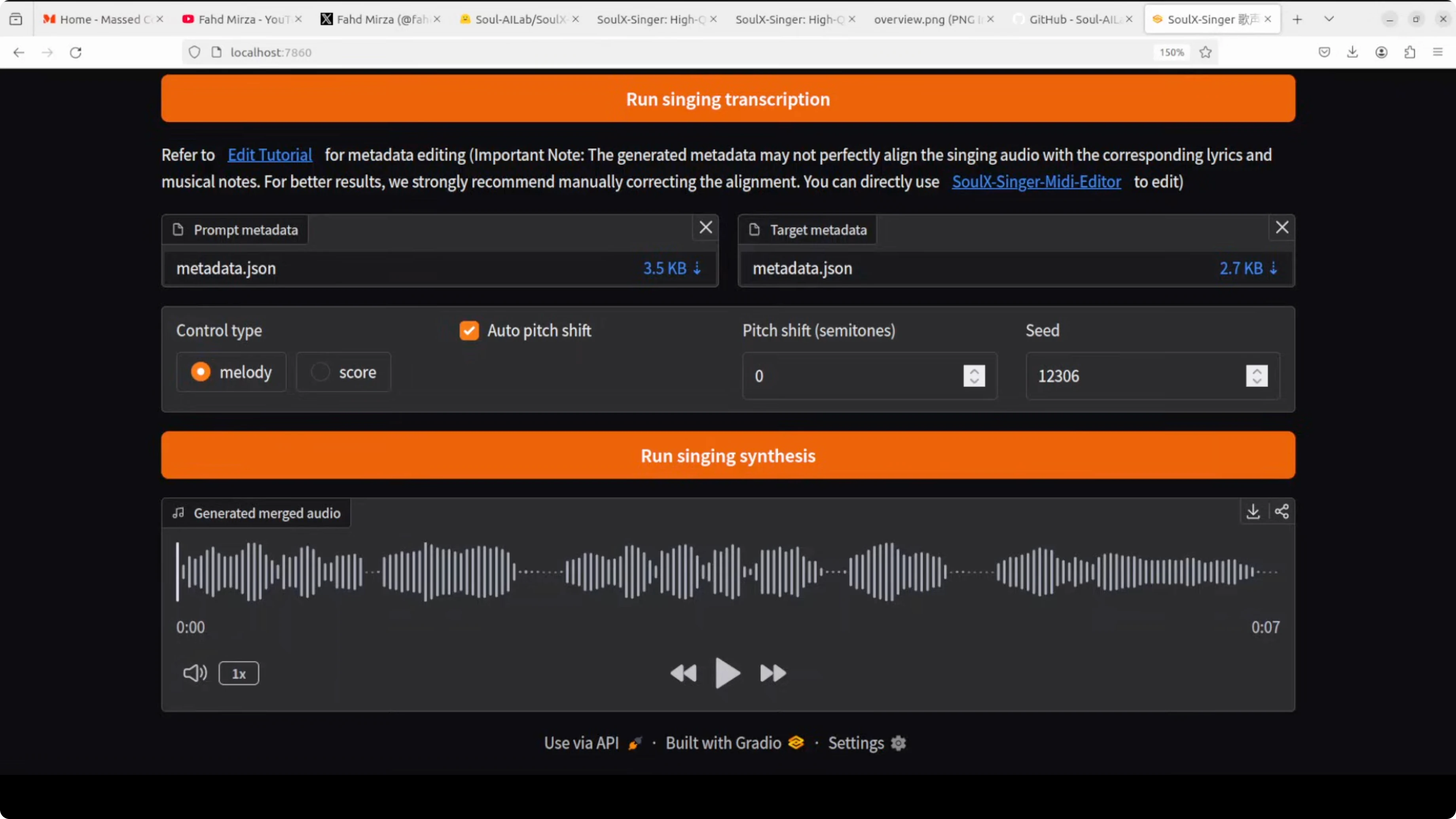Remove the Prompt metadata file
The image size is (1456, 819).
[x=705, y=227]
